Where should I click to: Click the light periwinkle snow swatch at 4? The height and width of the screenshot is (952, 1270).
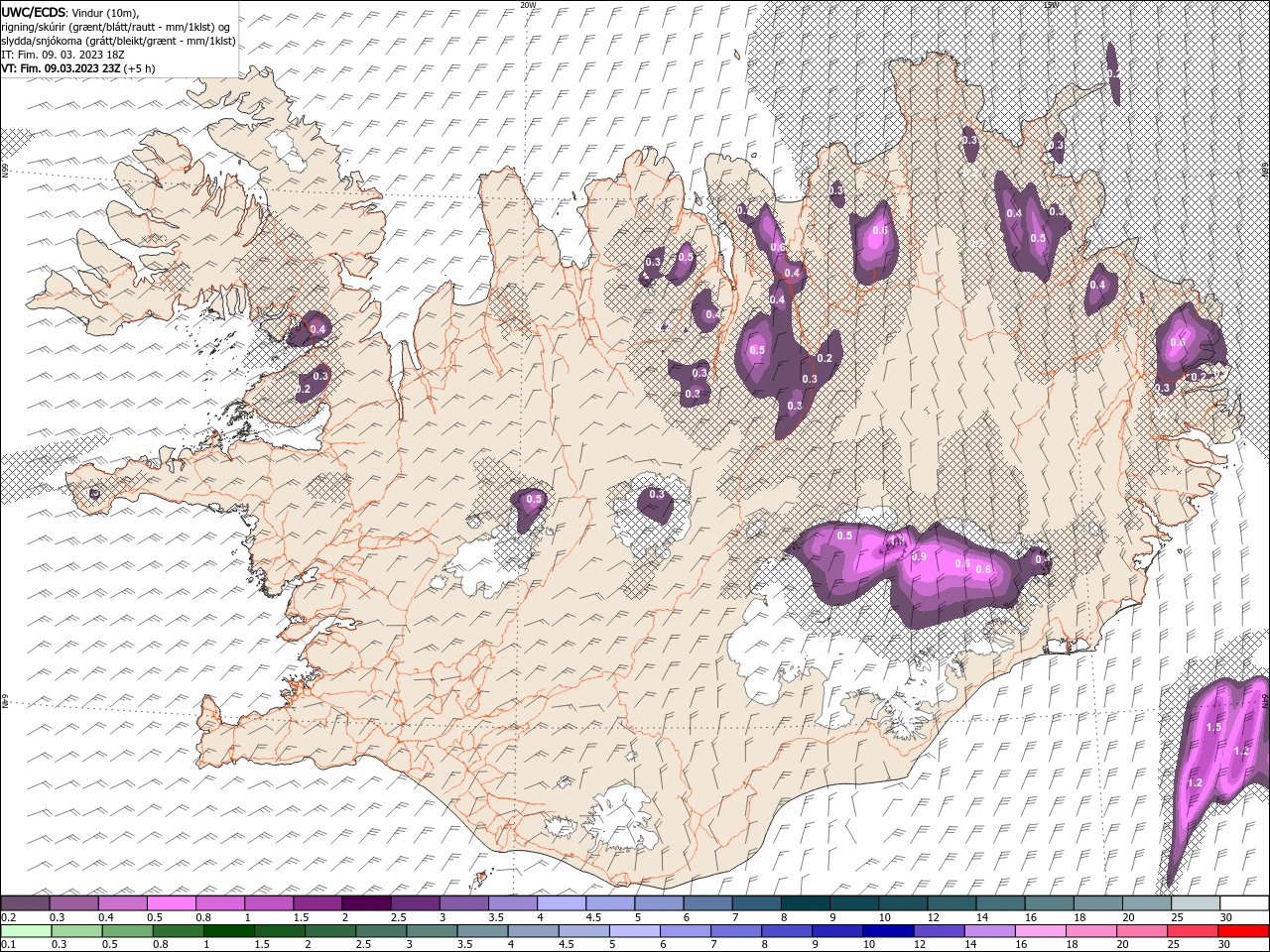click(562, 903)
